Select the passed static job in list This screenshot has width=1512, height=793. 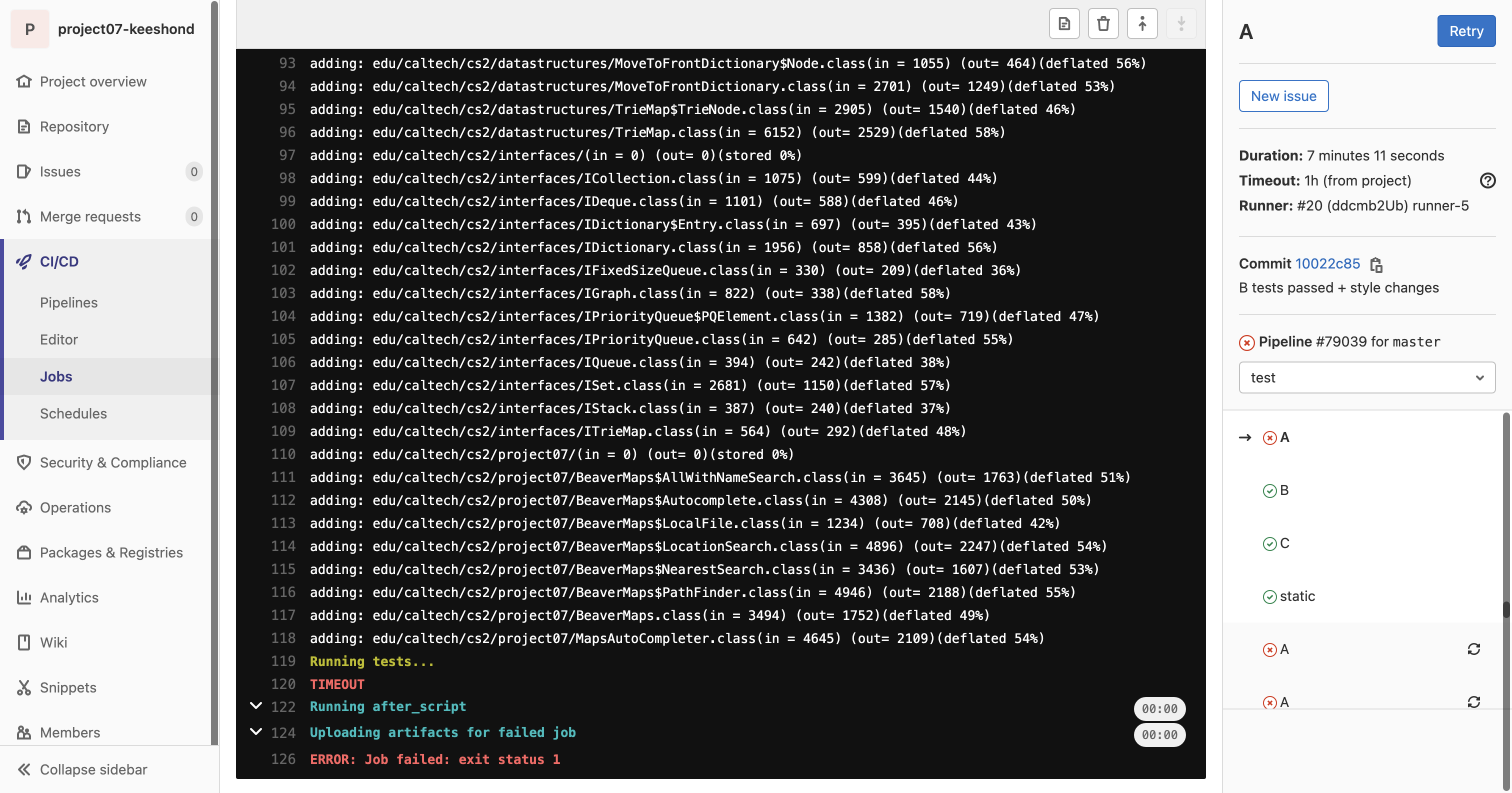(x=1296, y=596)
